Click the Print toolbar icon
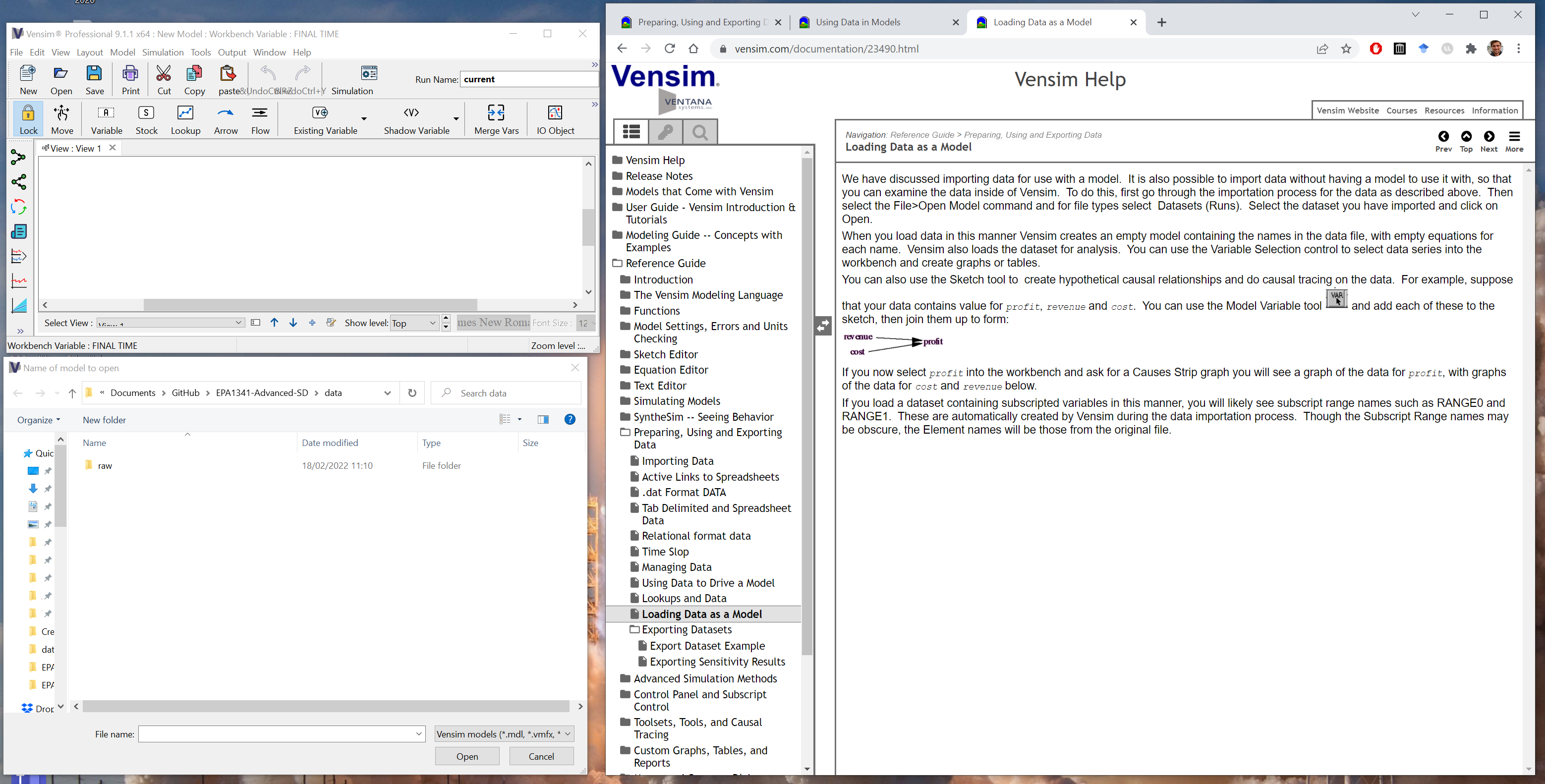1545x784 pixels. point(131,79)
